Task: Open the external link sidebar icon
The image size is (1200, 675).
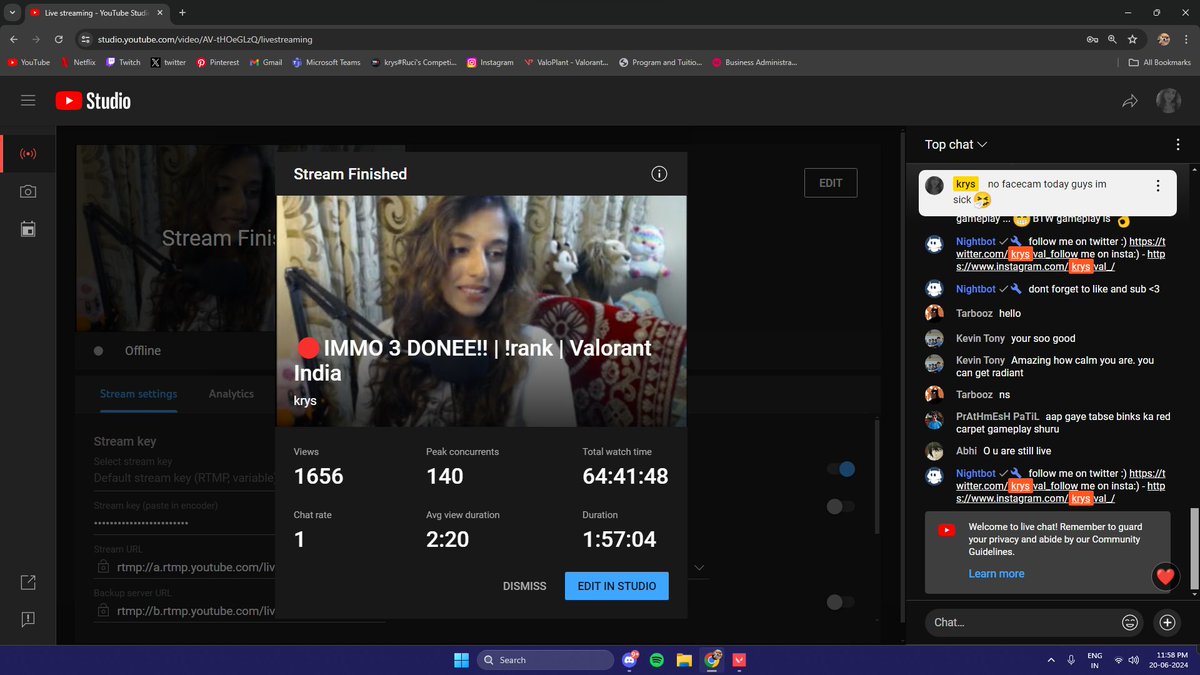Action: 28,582
